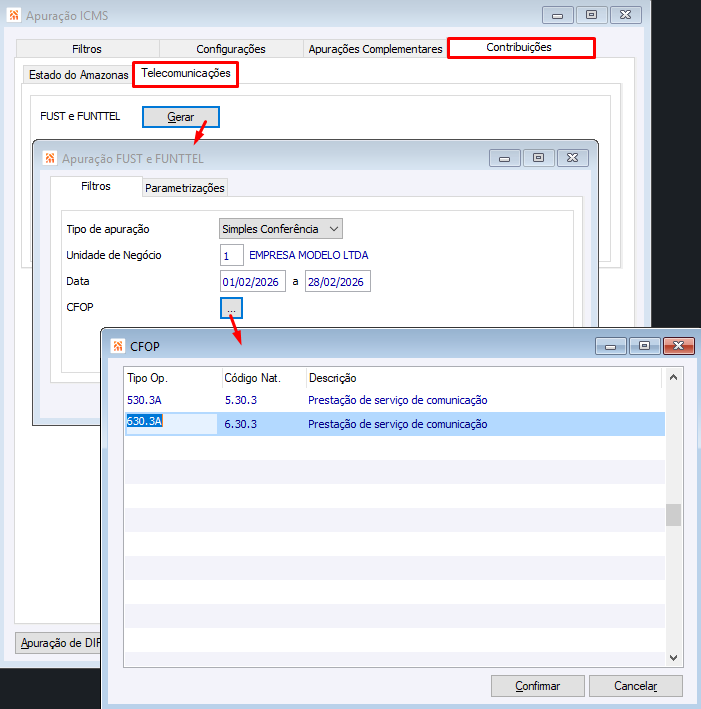Click the Descrição column header
Screen dimensions: 701x709
click(484, 378)
